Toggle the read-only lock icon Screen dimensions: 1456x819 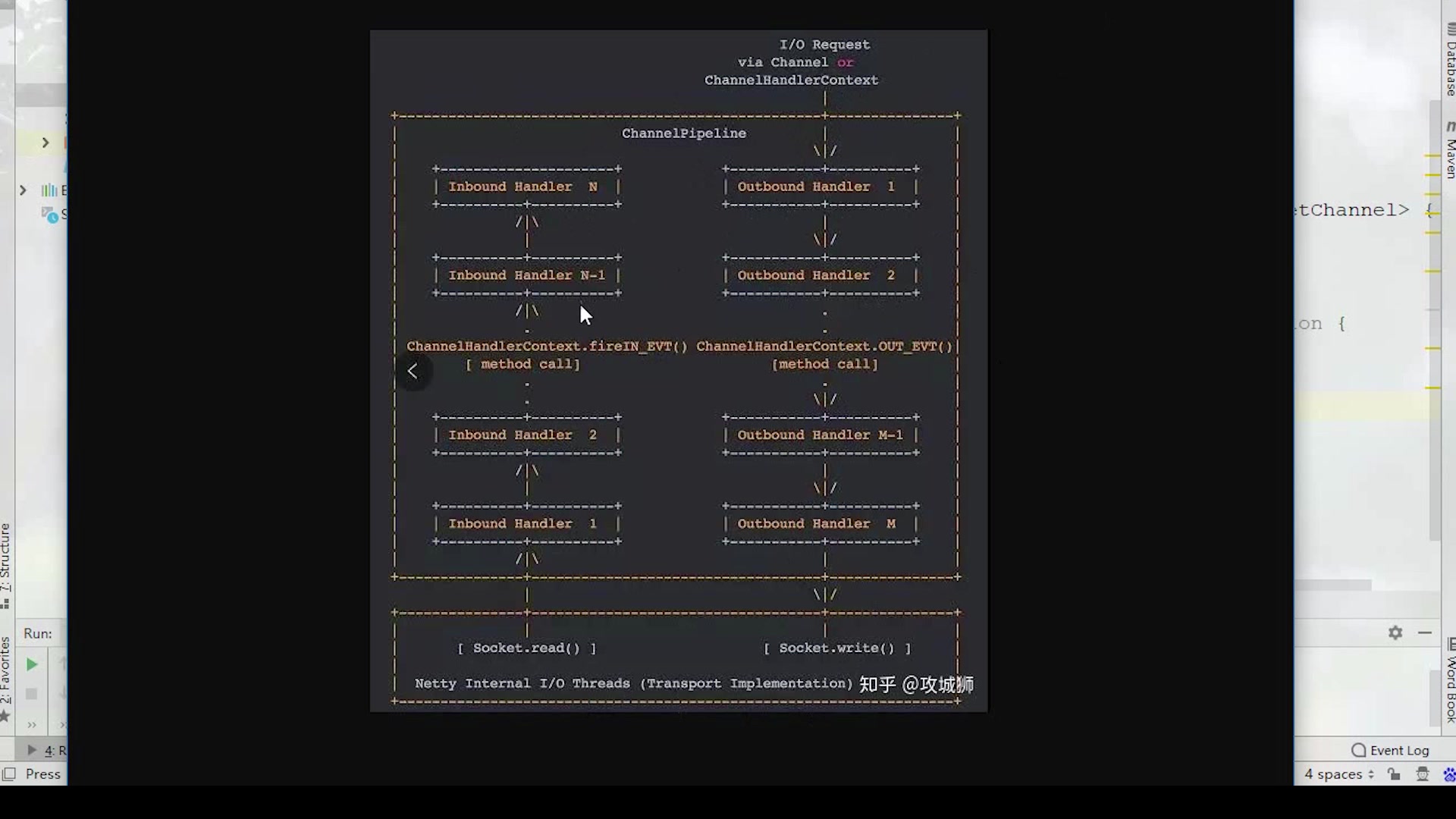click(1394, 774)
